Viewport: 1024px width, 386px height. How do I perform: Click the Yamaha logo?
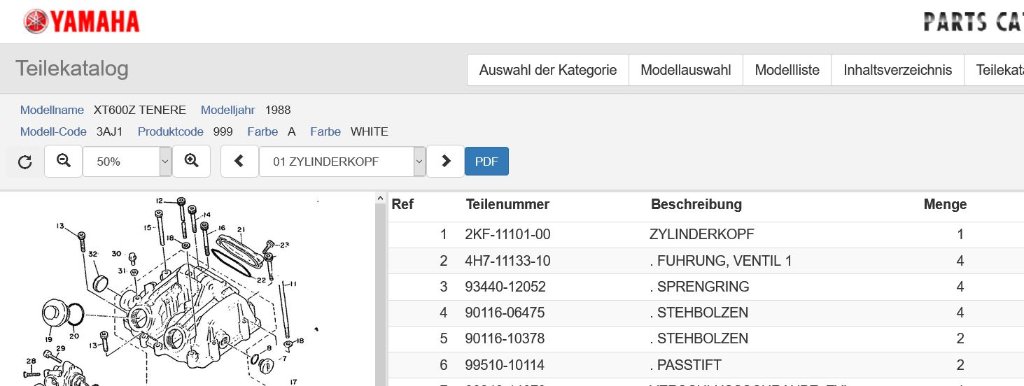pos(82,21)
